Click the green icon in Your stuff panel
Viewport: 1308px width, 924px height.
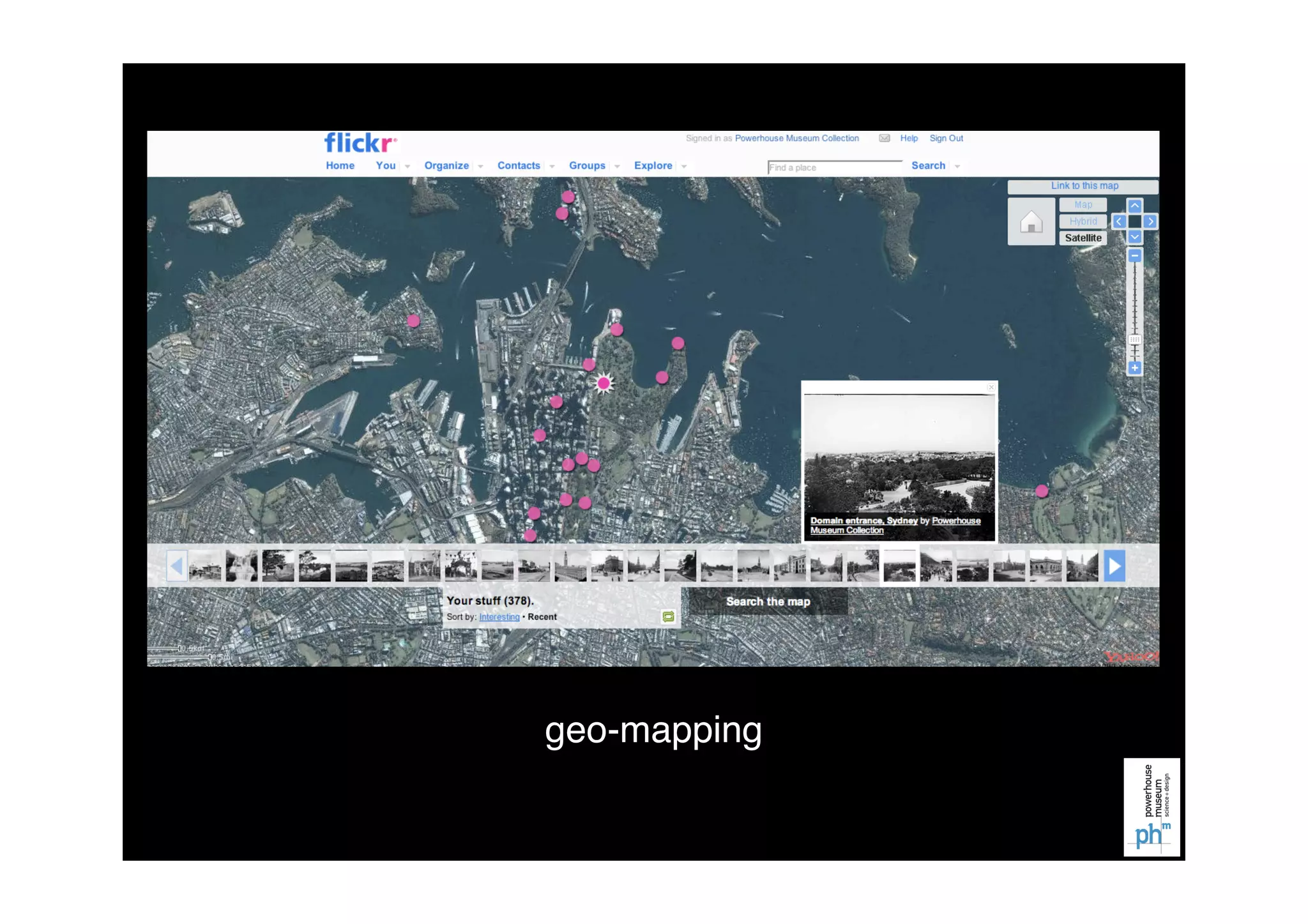[668, 616]
